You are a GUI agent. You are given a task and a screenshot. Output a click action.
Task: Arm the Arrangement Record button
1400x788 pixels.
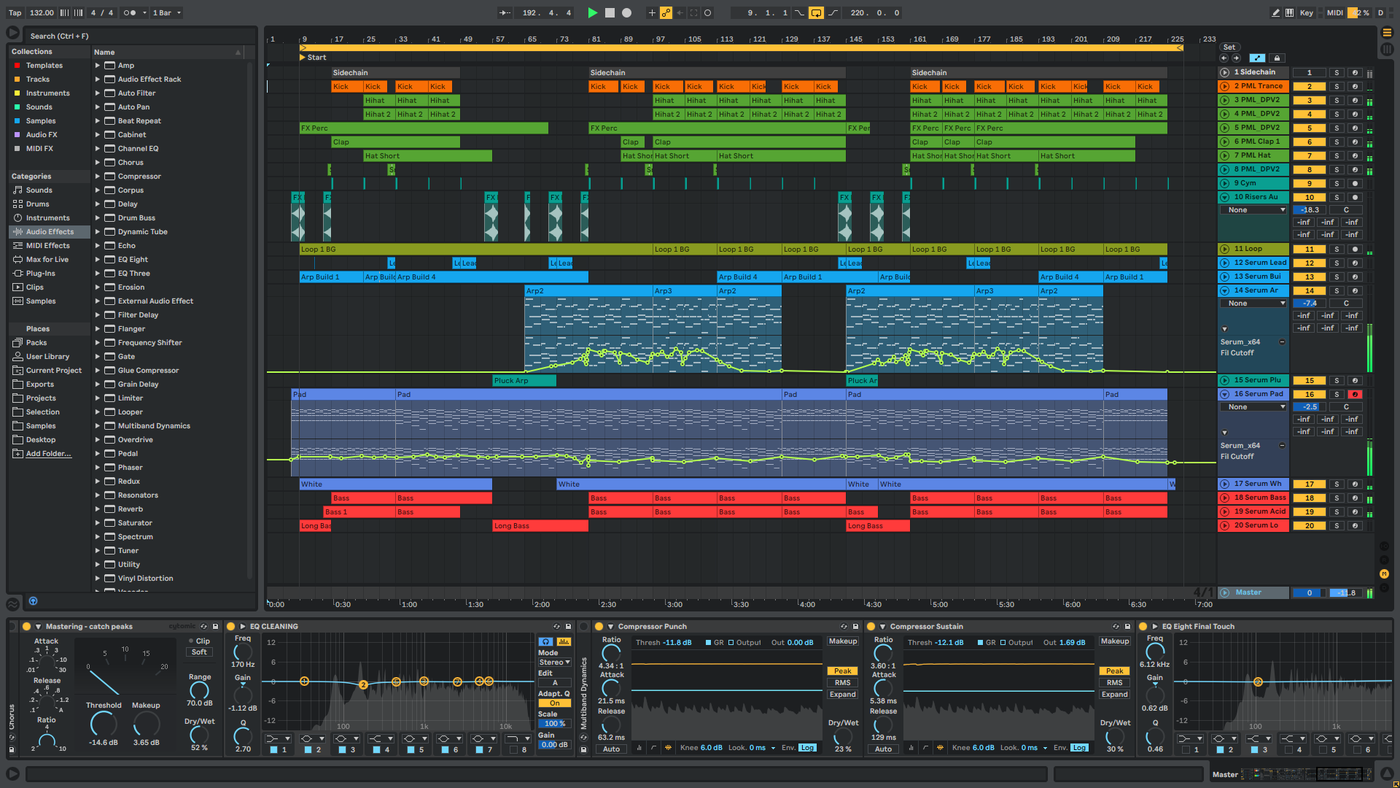(627, 13)
